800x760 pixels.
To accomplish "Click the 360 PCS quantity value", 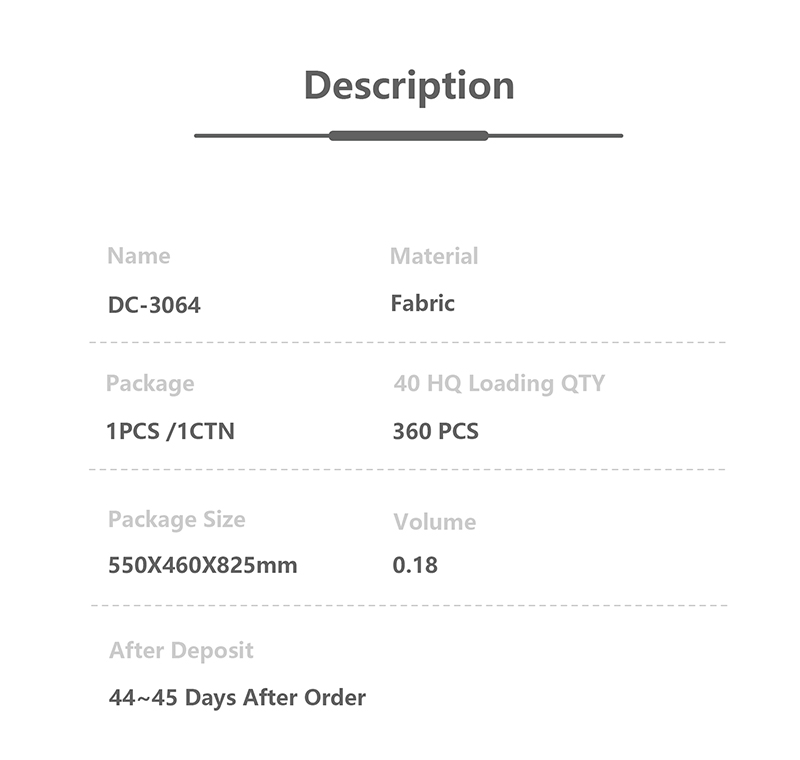I will pos(435,432).
